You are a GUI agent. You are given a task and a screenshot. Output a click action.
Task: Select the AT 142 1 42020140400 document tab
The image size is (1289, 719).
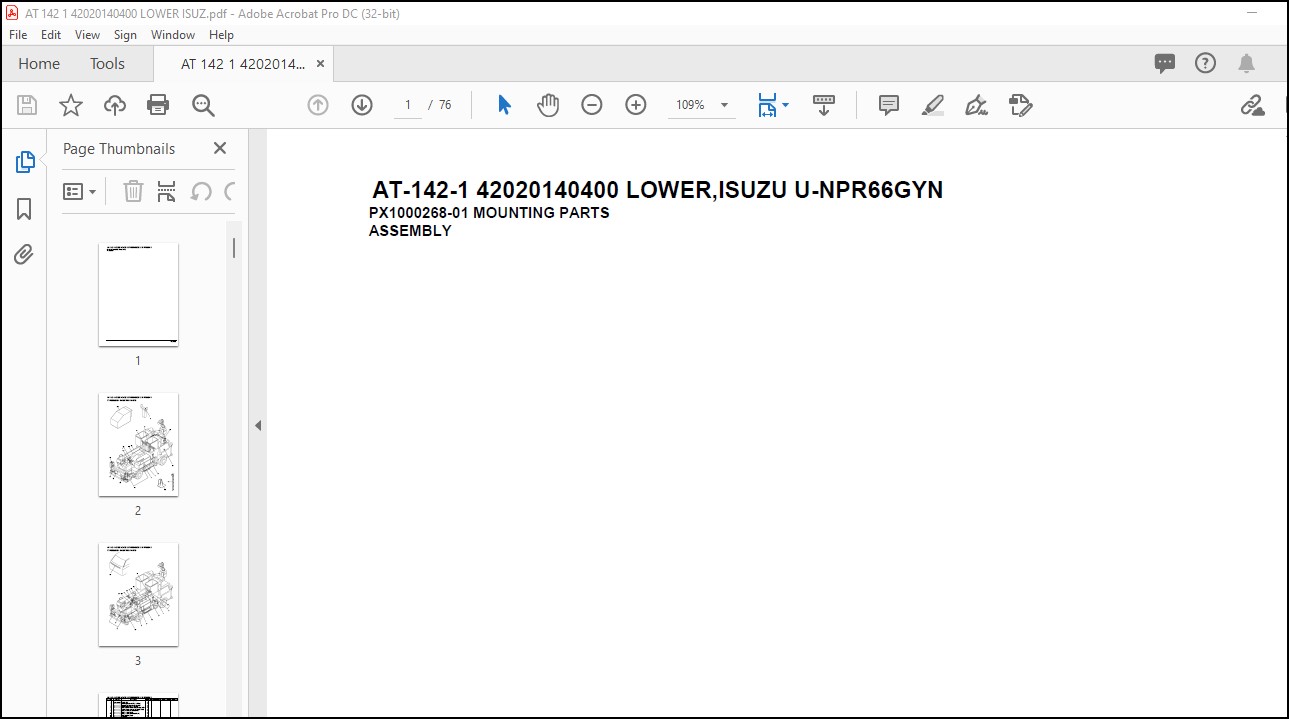click(243, 64)
